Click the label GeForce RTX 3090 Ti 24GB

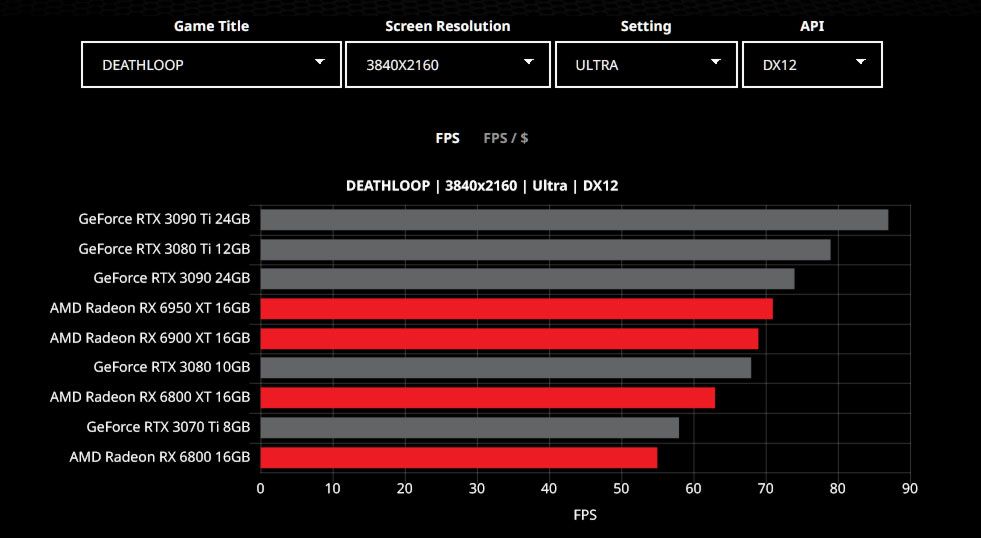click(164, 219)
